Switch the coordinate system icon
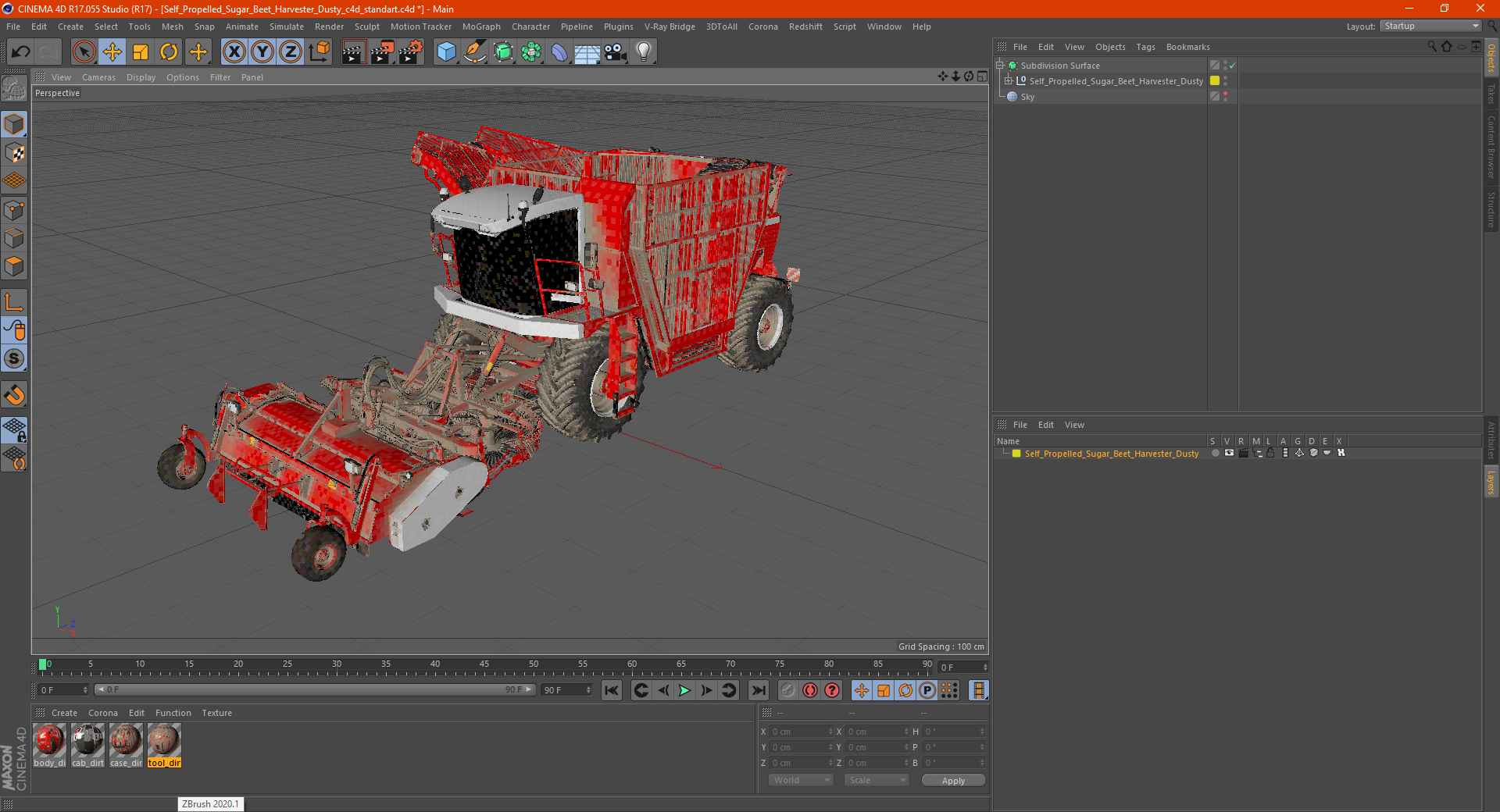The height and width of the screenshot is (812, 1500). 319,52
